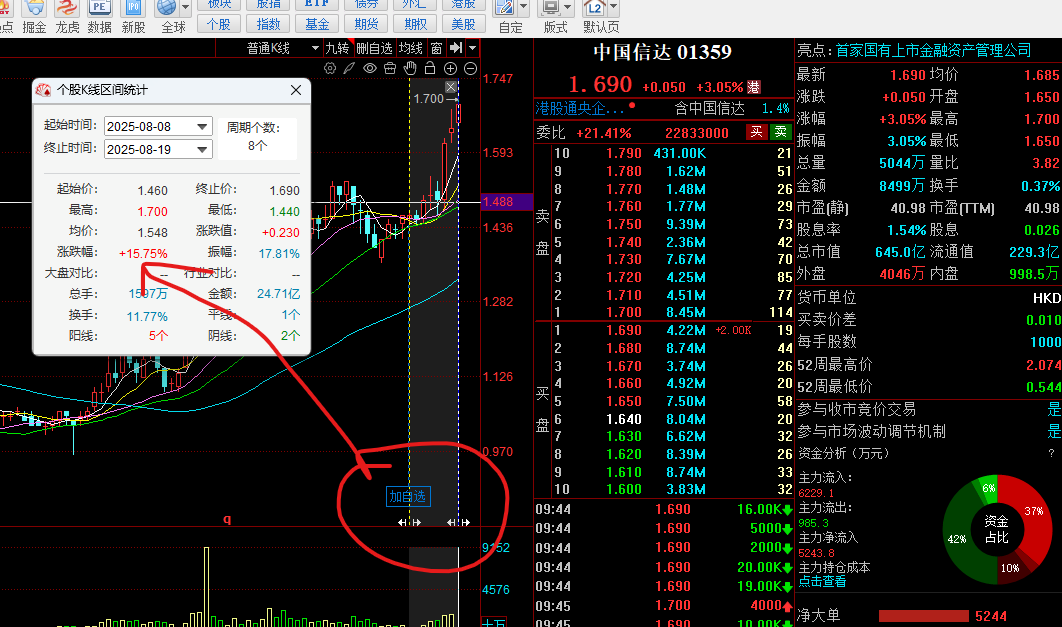
Task: Click buy level 1 price 1.690
Action: coord(624,330)
